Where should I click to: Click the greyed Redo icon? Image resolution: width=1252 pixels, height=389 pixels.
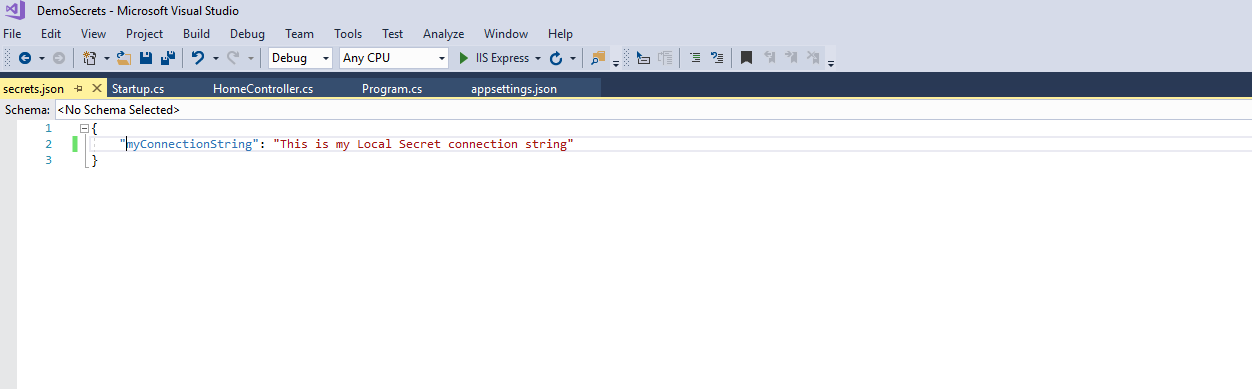coord(233,58)
